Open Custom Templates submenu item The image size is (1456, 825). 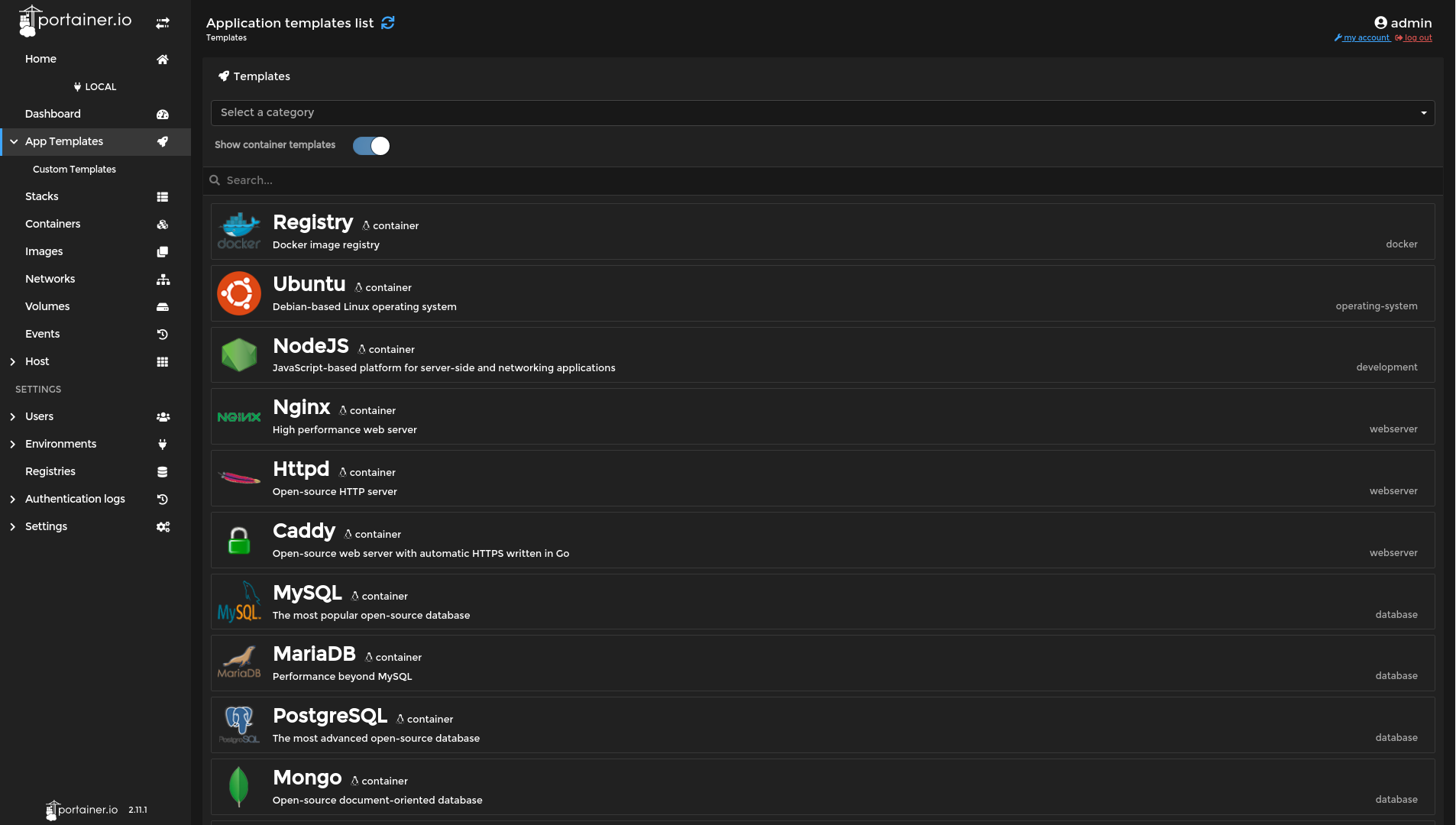click(x=74, y=170)
